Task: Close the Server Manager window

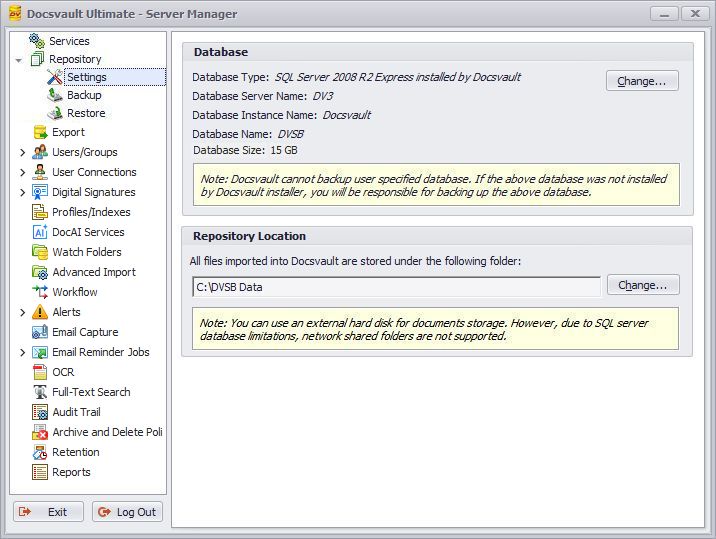Action: point(695,14)
